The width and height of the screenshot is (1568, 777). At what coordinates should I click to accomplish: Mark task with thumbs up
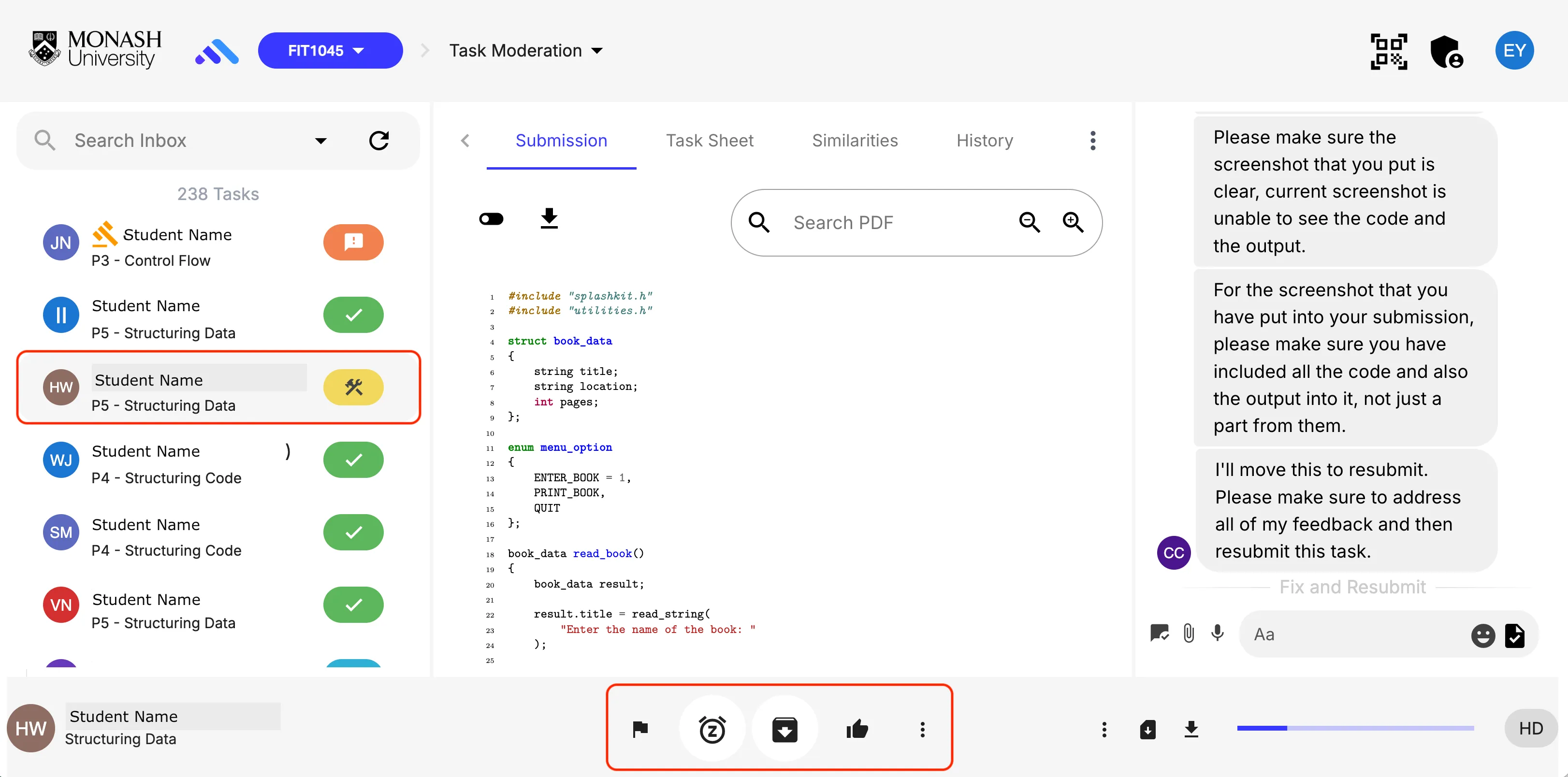point(857,729)
